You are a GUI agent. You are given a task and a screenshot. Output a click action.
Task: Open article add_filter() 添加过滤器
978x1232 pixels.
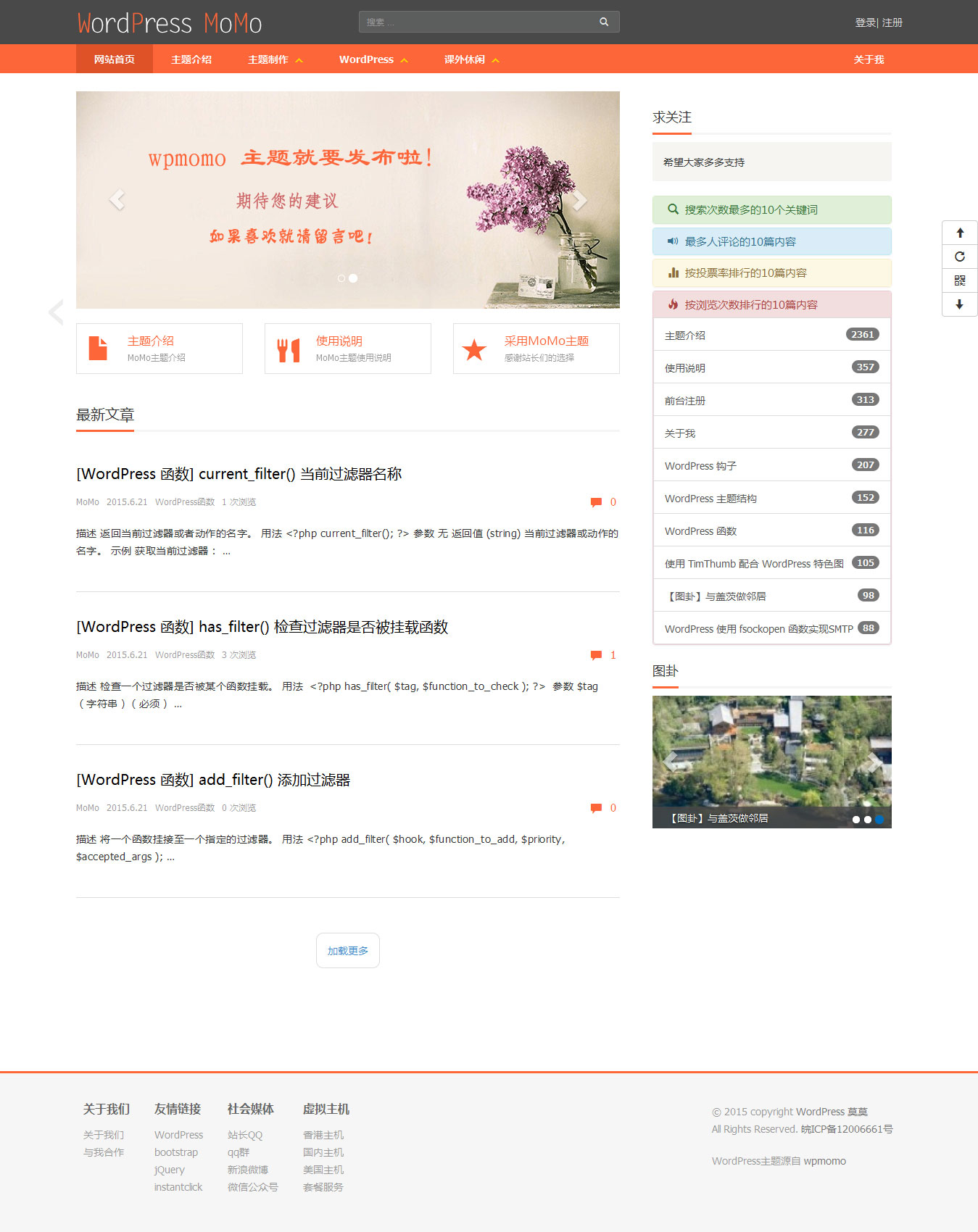[213, 780]
